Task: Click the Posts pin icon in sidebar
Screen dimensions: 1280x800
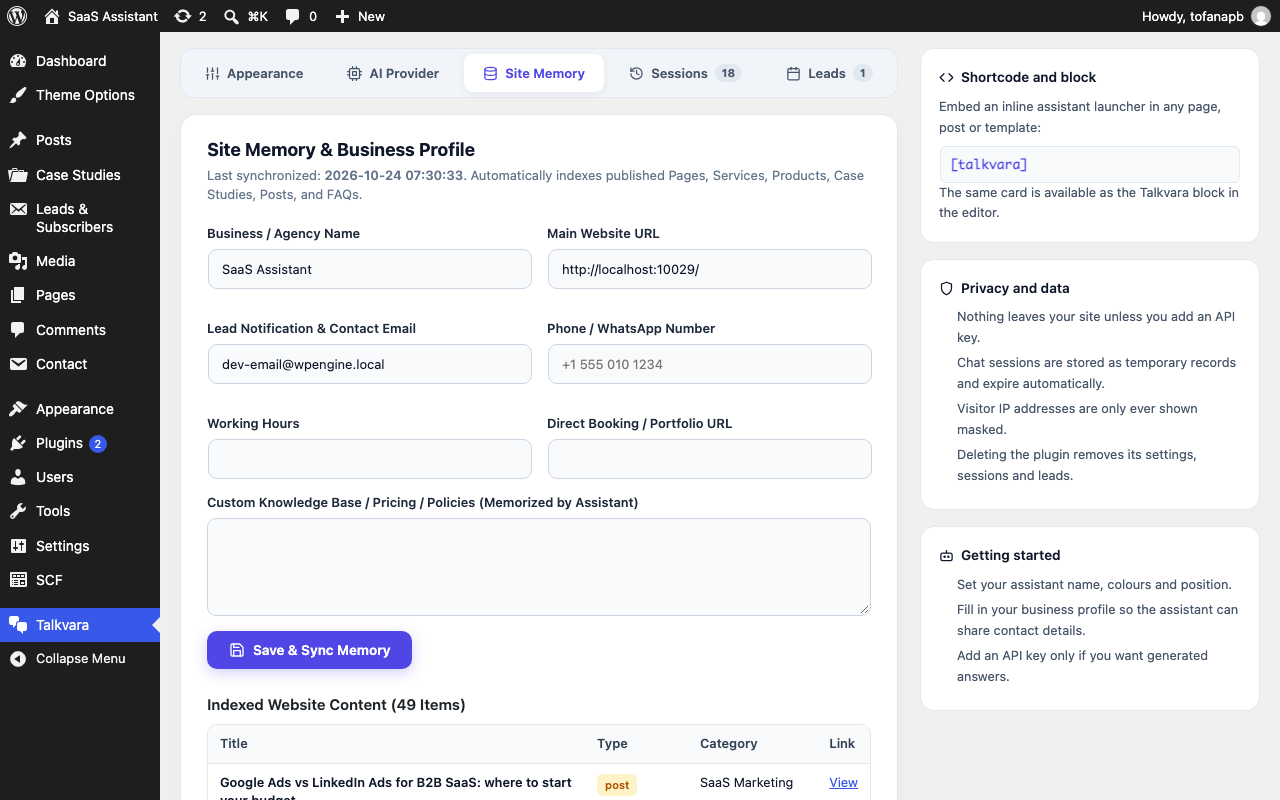Action: tap(18, 140)
